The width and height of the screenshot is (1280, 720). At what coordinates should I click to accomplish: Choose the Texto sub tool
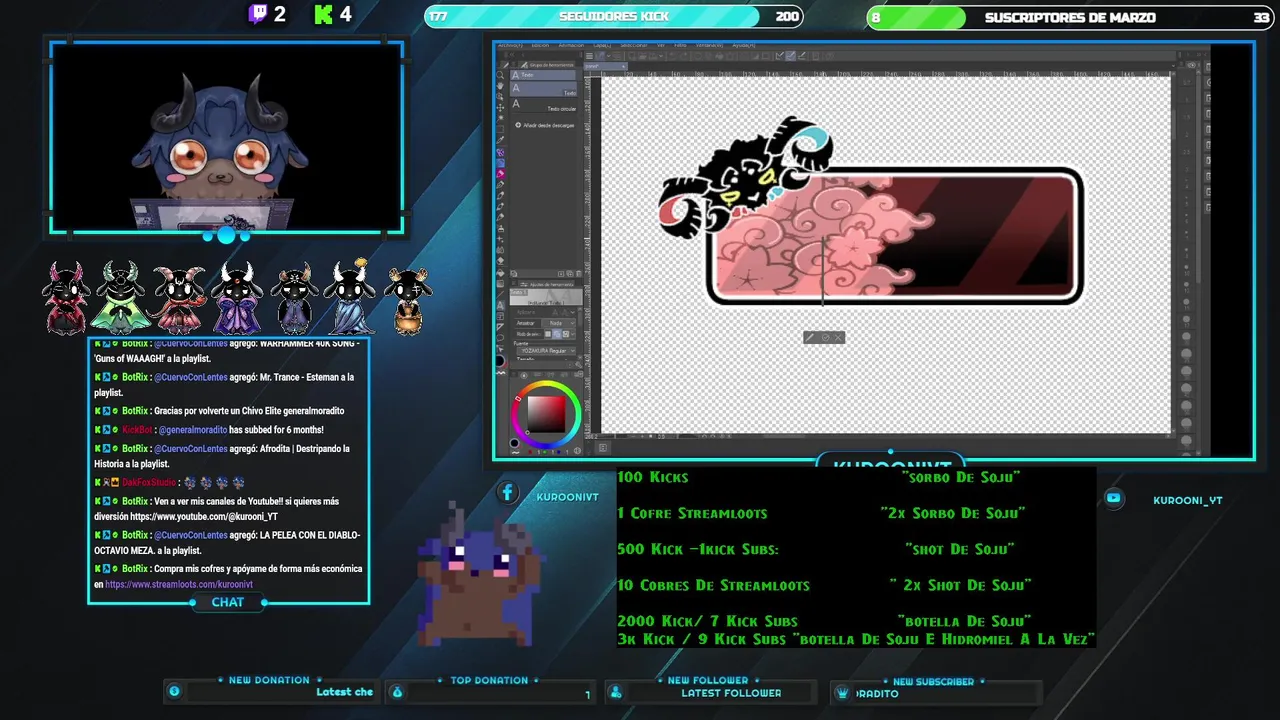click(x=543, y=88)
